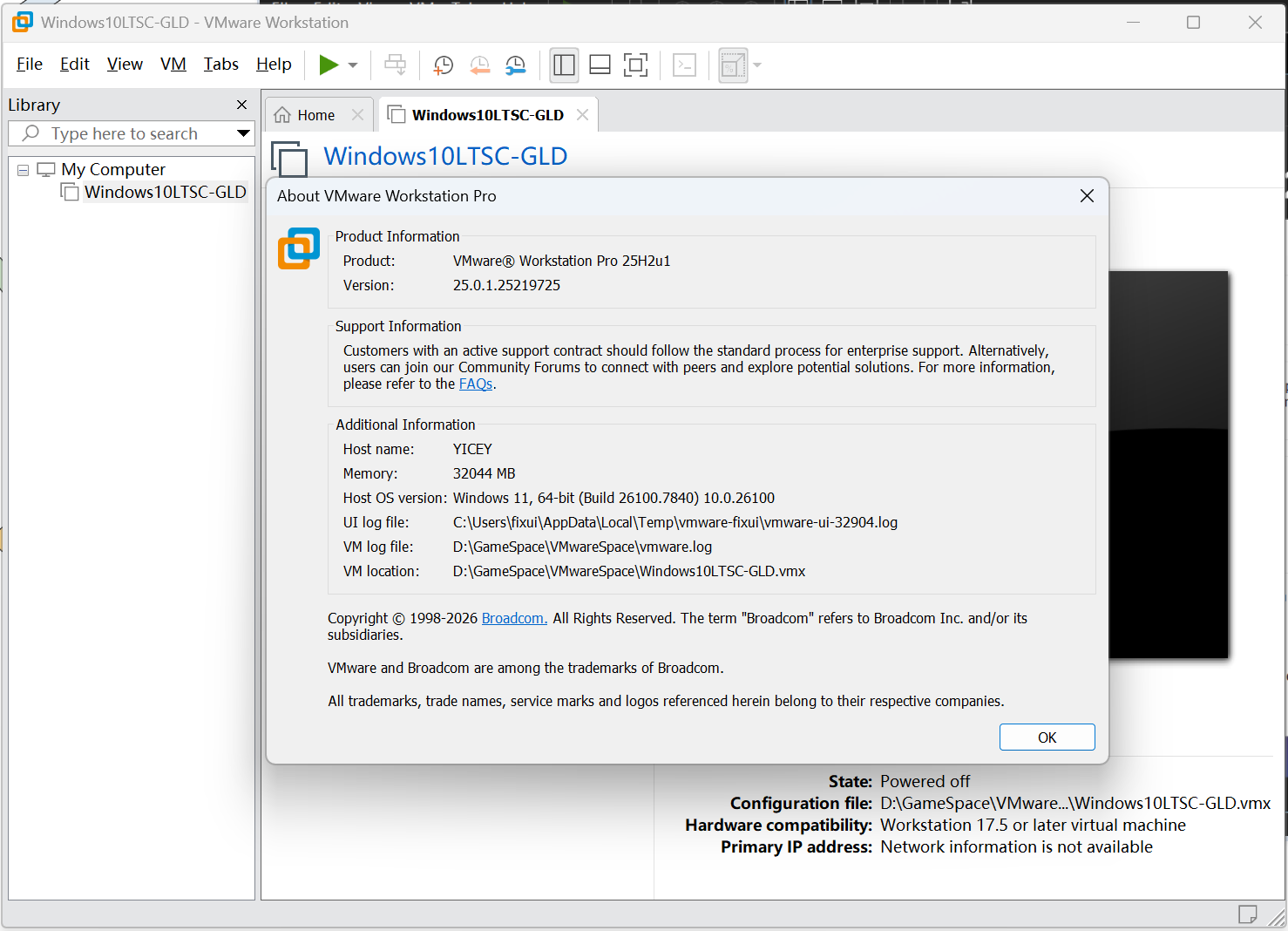Open the FAQs link

click(475, 384)
